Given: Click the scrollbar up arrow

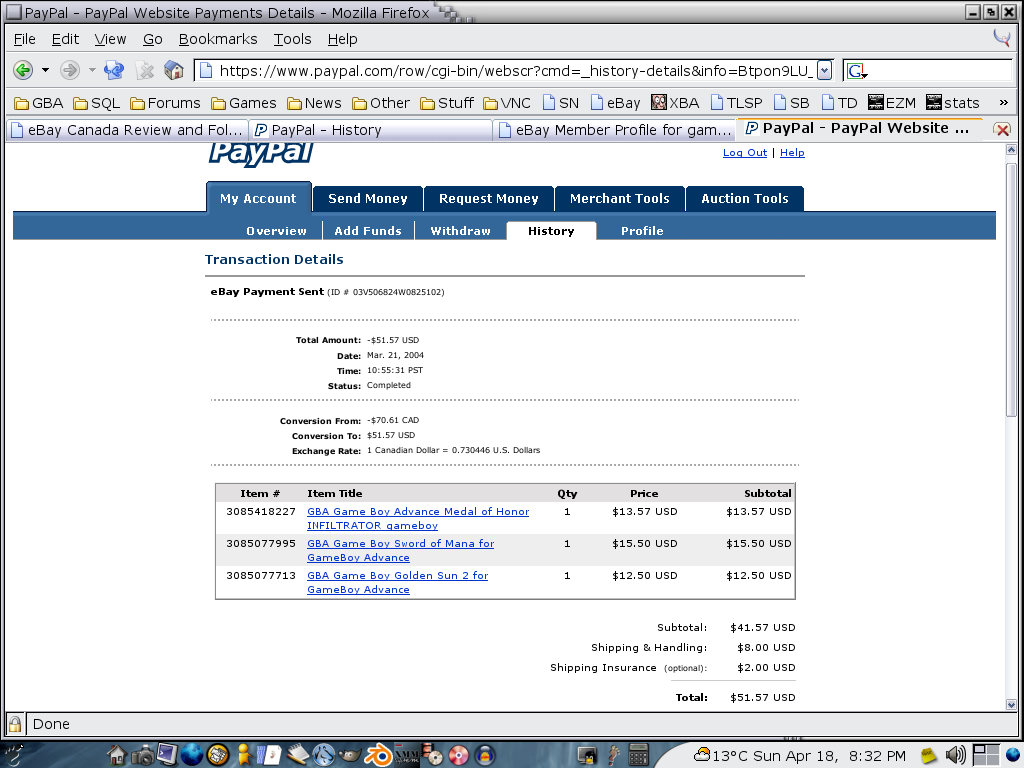Looking at the screenshot, I should 1011,150.
